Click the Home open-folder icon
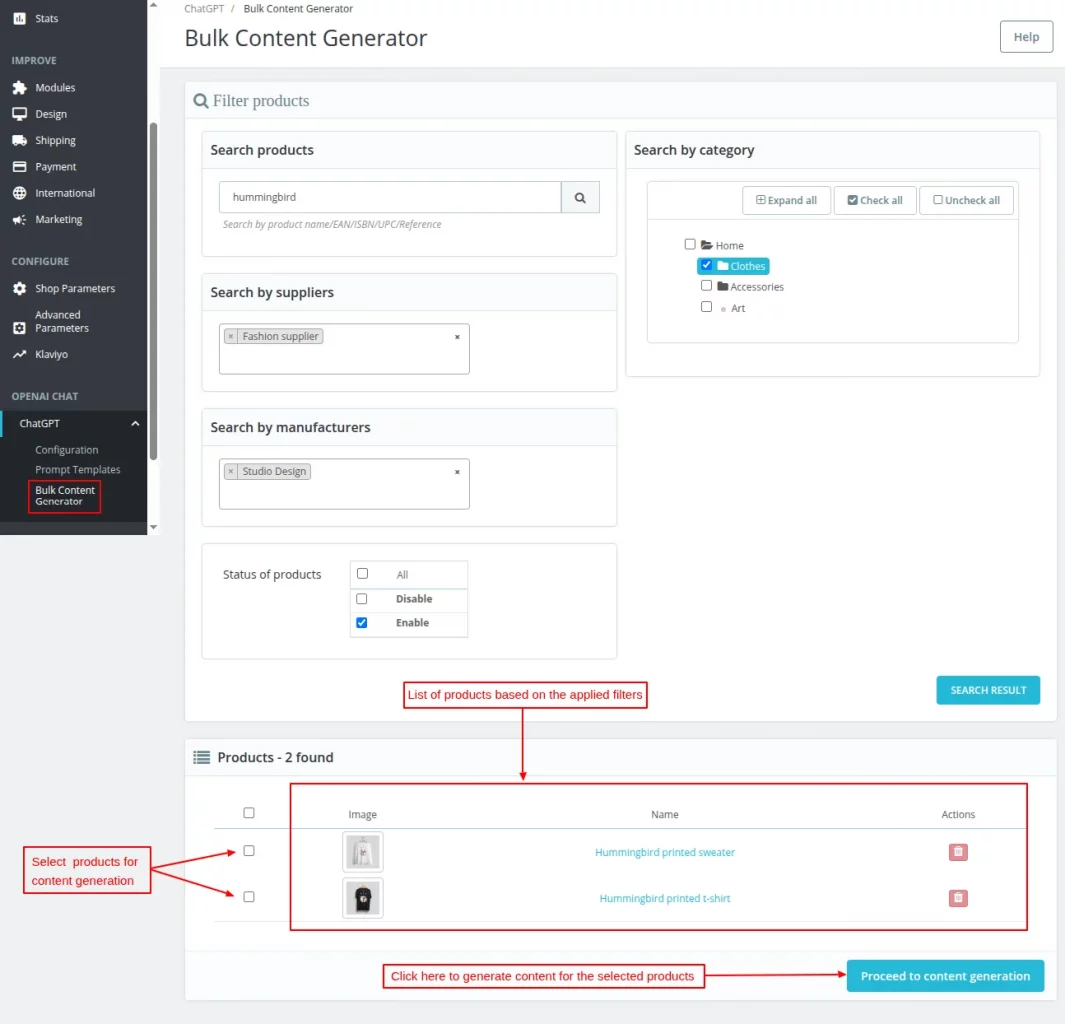 tap(706, 244)
